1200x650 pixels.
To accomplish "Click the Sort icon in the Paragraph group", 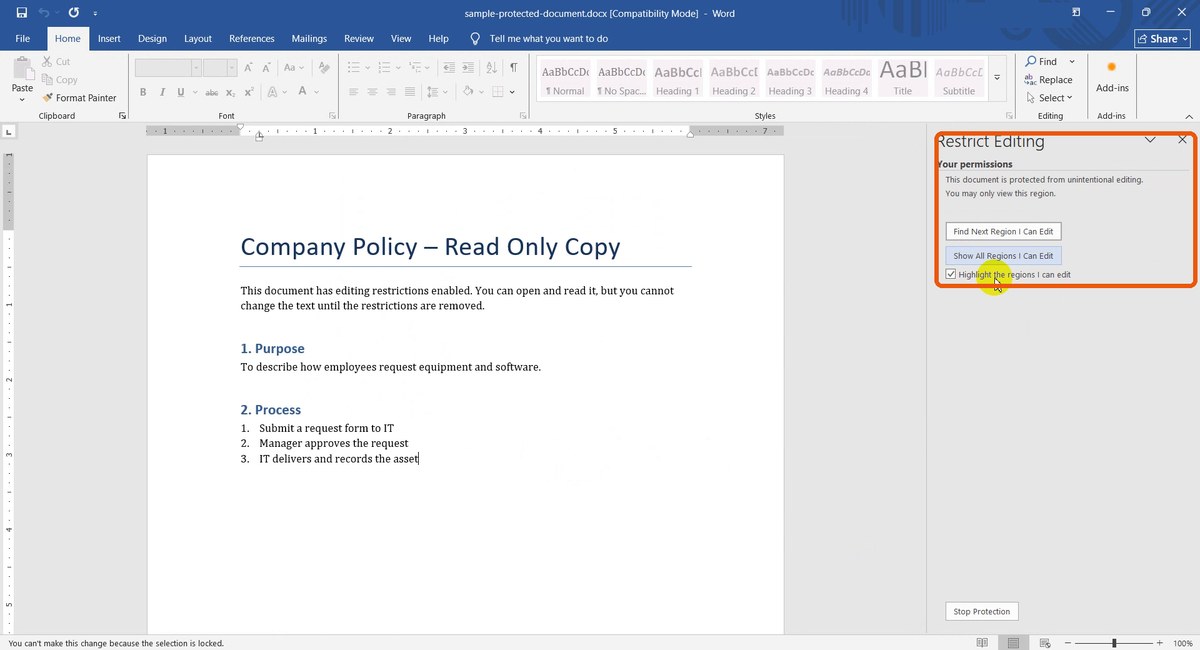I will 490,68.
